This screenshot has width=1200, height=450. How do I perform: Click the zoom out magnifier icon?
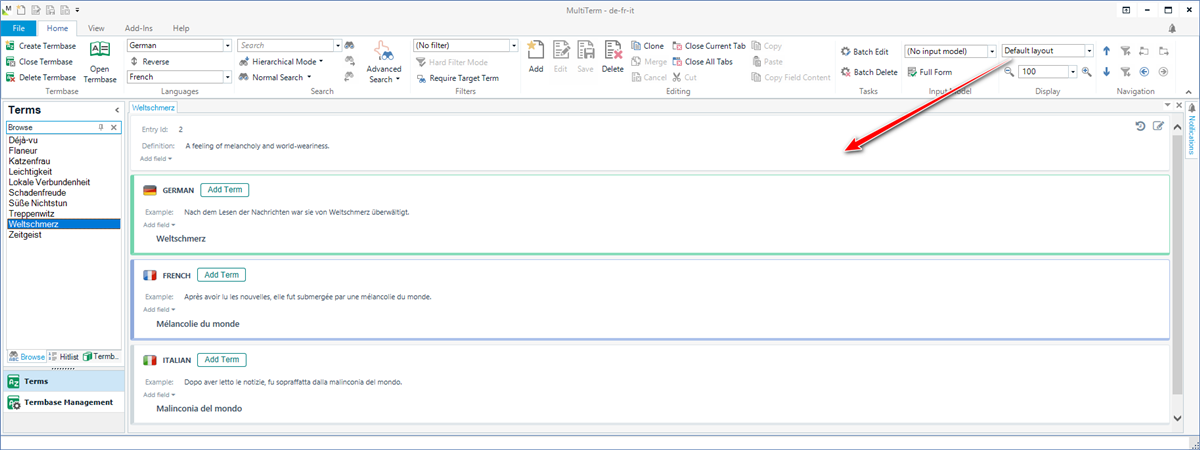pyautogui.click(x=1010, y=72)
